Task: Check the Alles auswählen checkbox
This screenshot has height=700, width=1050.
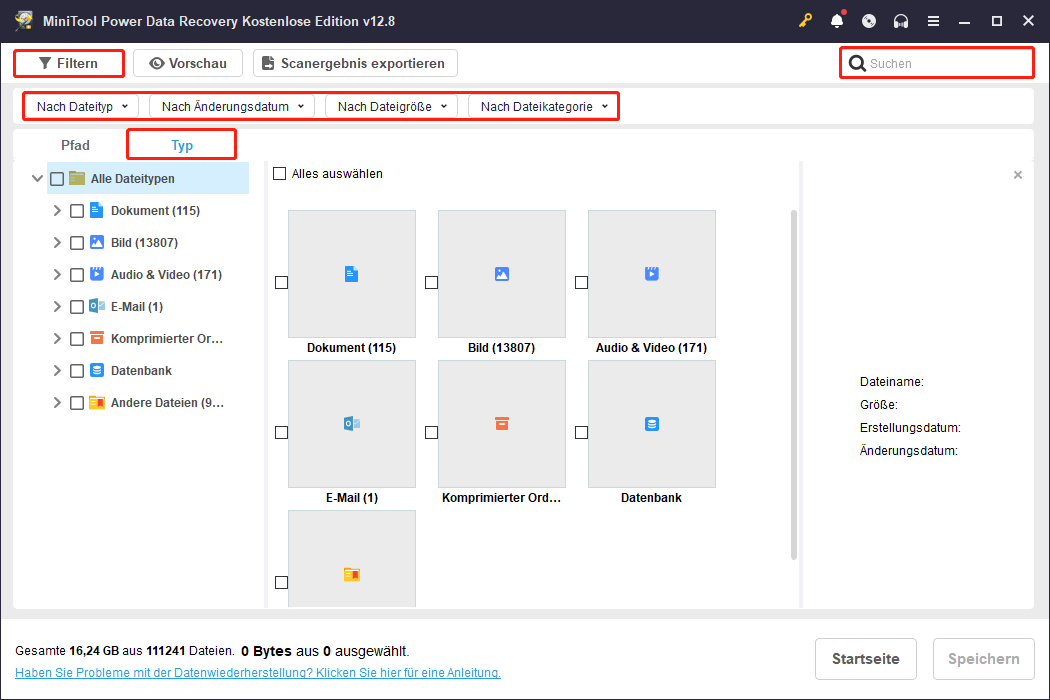Action: point(278,173)
